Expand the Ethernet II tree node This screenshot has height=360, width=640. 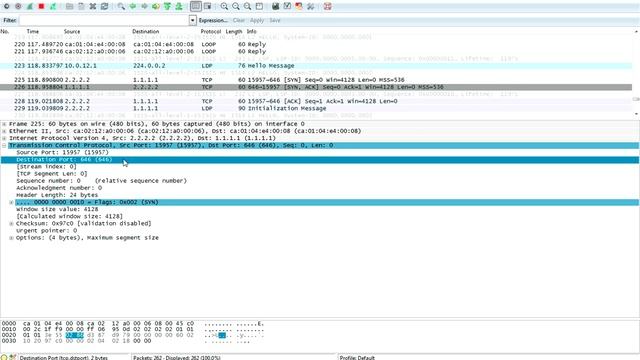(4, 131)
